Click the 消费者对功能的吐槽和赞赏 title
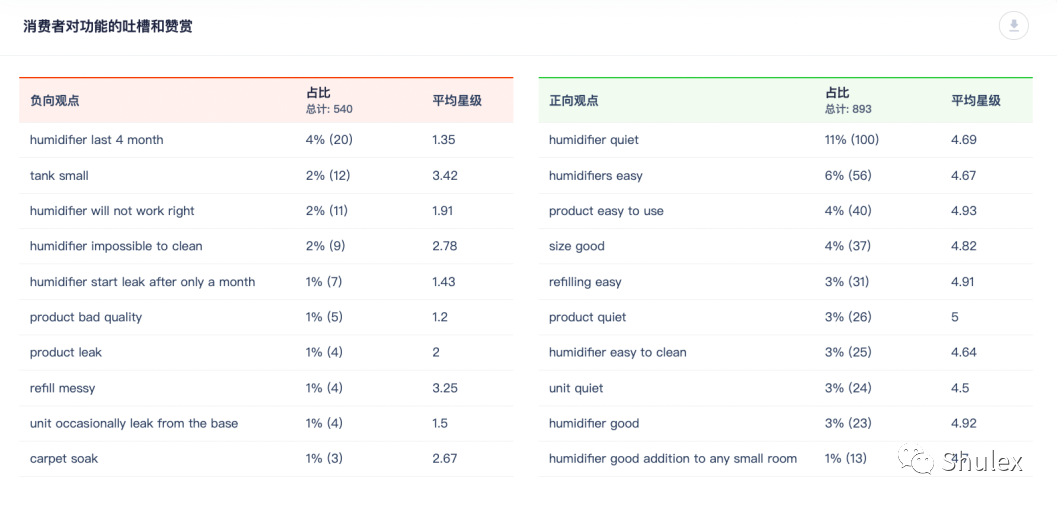Image resolution: width=1057 pixels, height=505 pixels. pos(108,28)
